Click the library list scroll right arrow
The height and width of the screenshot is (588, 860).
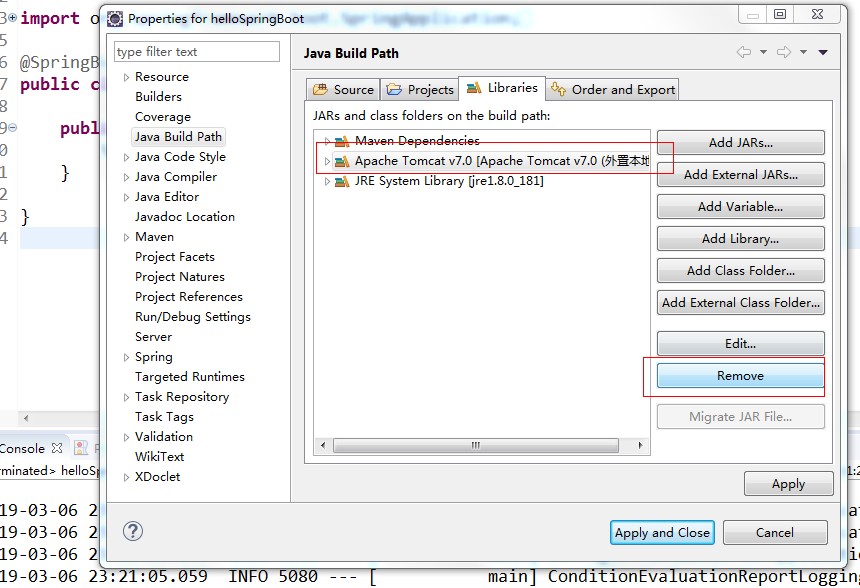click(x=640, y=445)
